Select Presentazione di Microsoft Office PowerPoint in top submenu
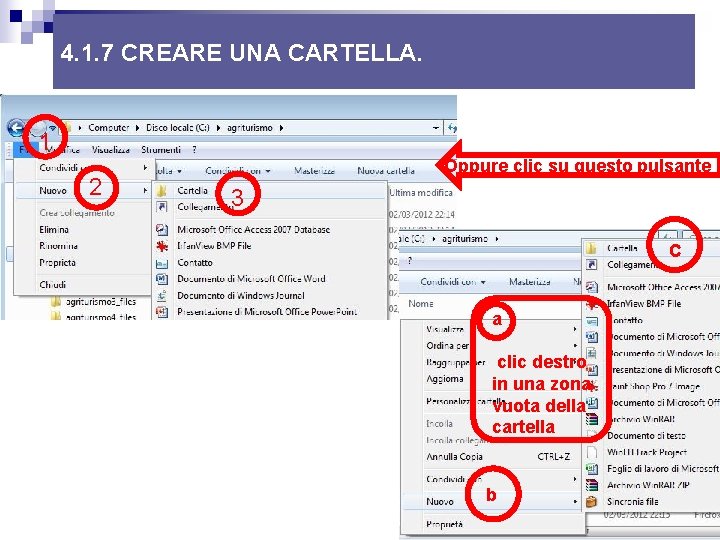Viewport: 720px width, 540px height. [267, 311]
